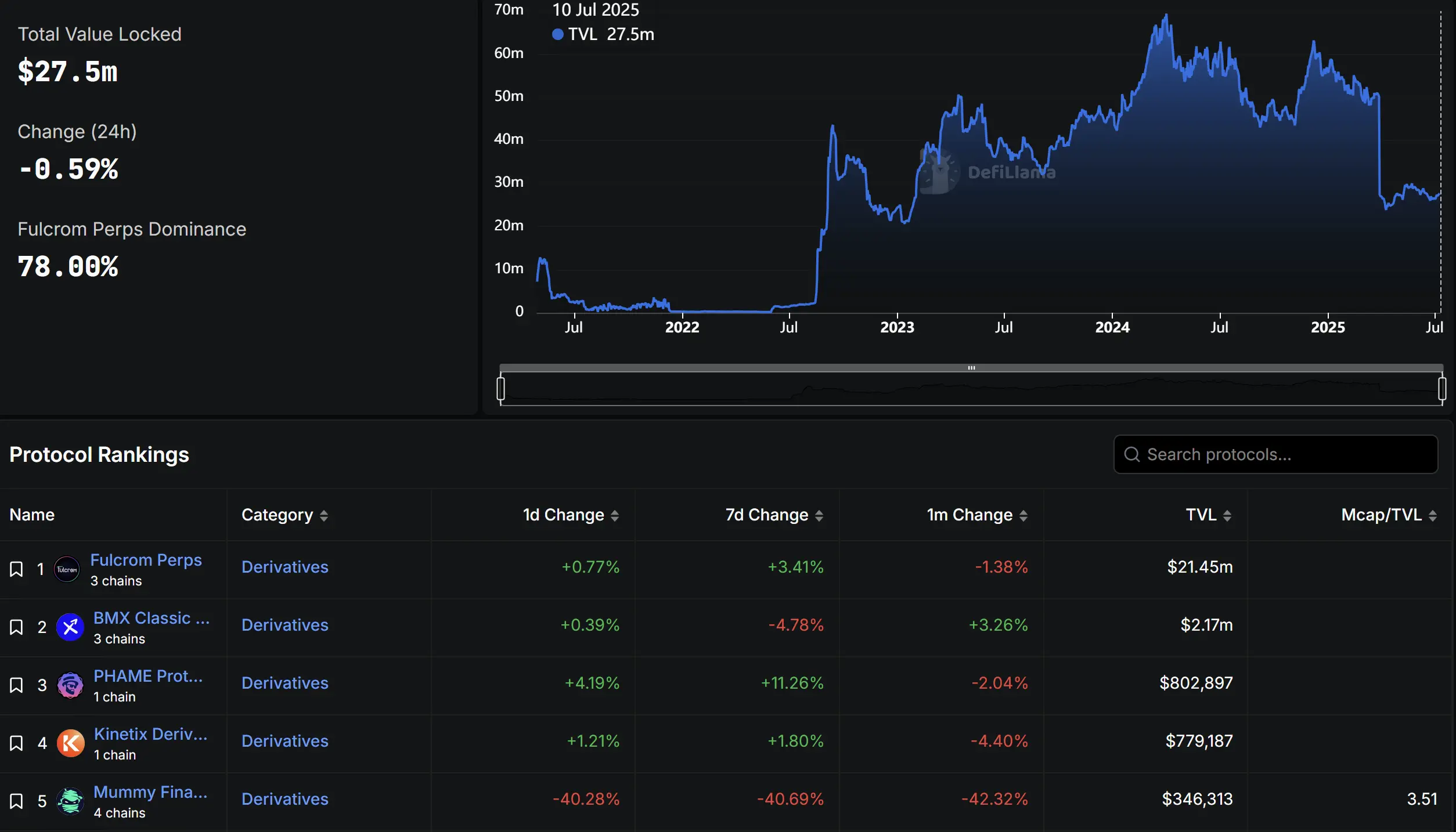The height and width of the screenshot is (832, 1456).
Task: Click bookmark icon beside Mummy Finance
Action: point(16,801)
